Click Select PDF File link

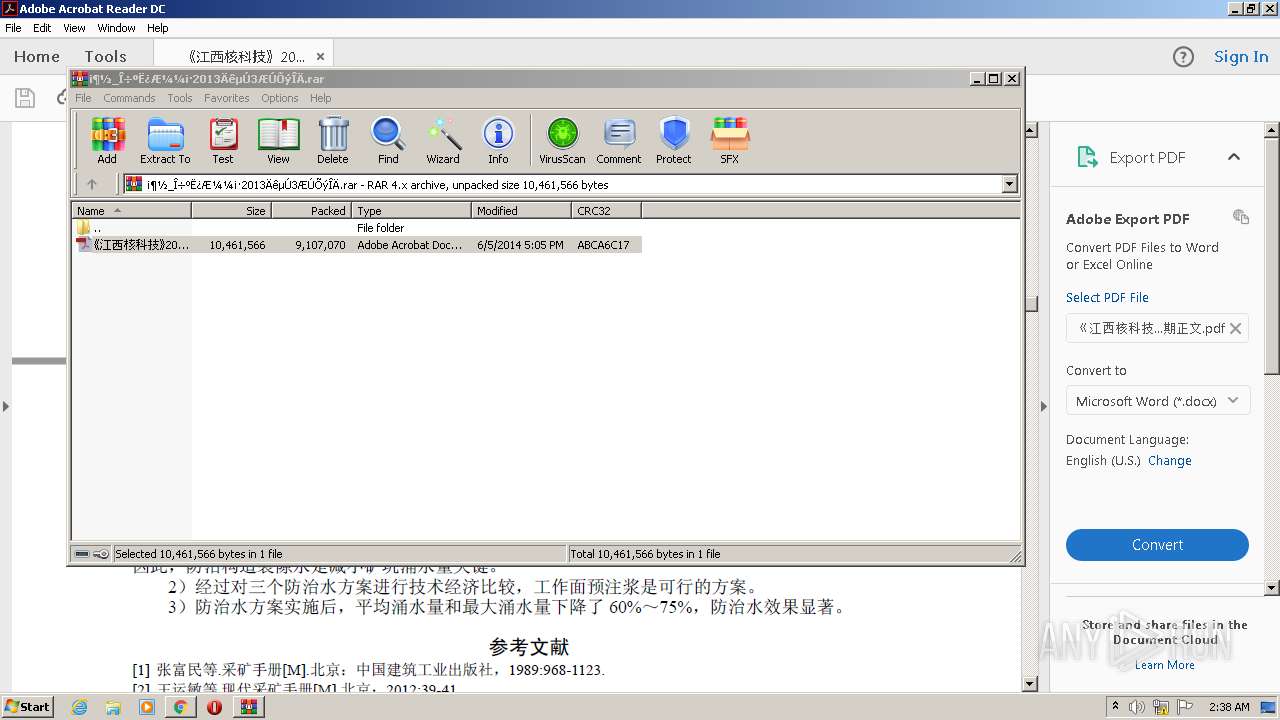click(x=1107, y=297)
